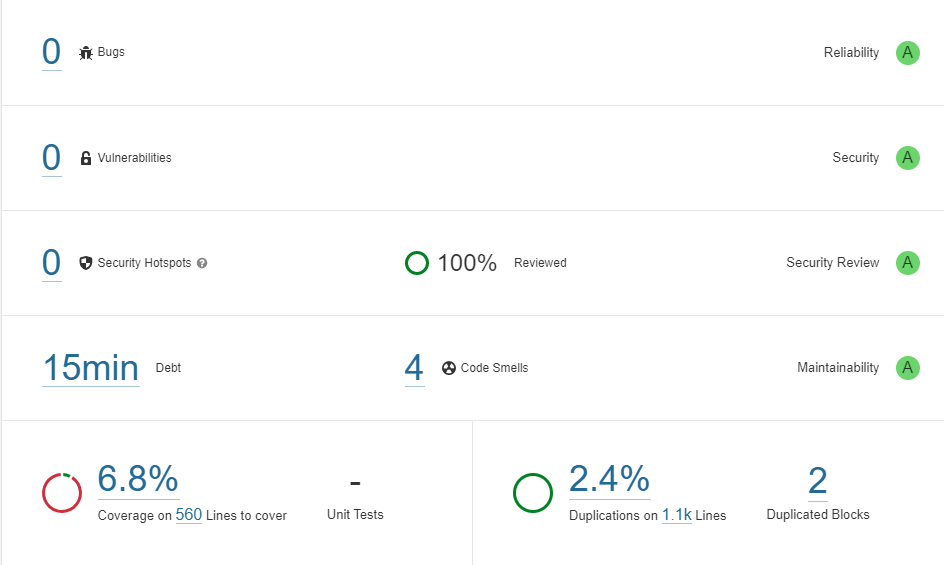
Task: Click the Reliability A rating badge
Action: point(908,53)
